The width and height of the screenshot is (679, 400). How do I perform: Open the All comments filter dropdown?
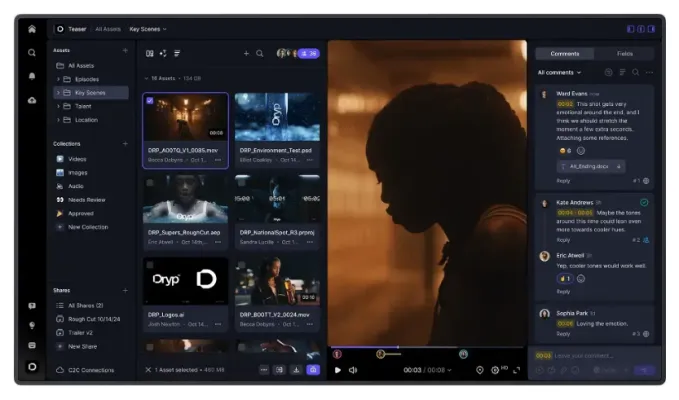pos(560,73)
